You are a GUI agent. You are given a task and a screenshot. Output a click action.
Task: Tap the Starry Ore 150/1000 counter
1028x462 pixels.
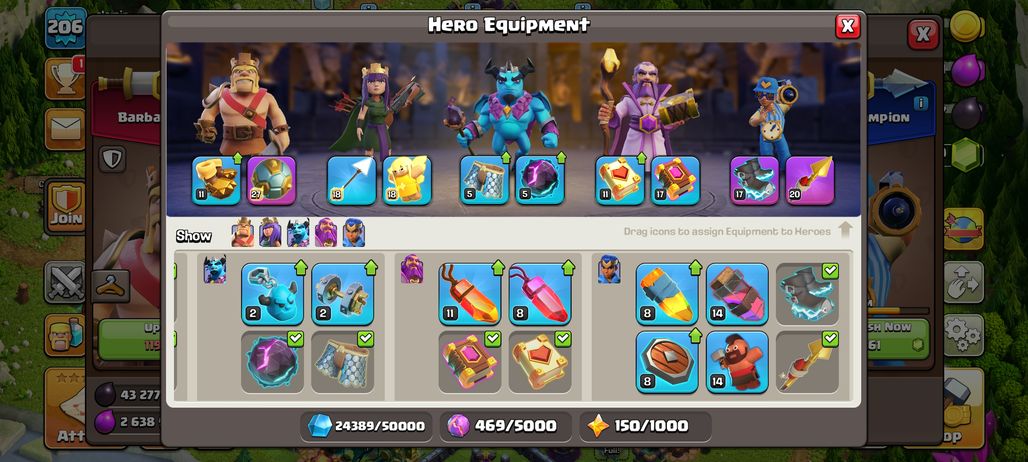tap(645, 426)
